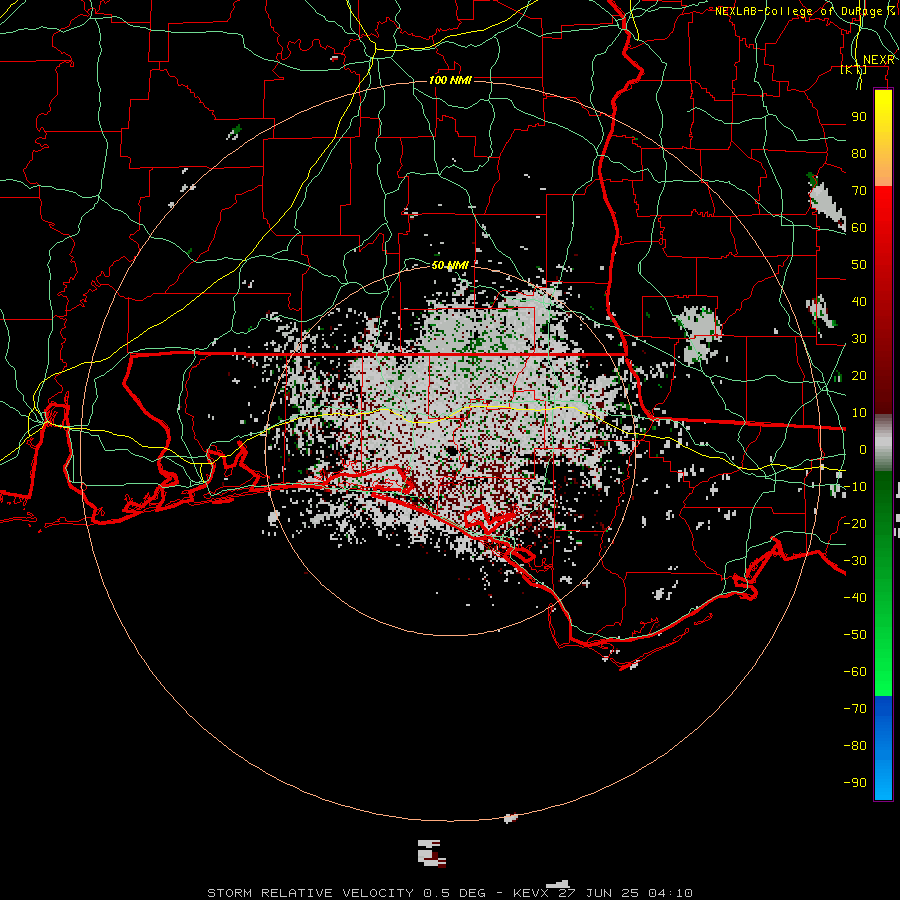Click the -20 value on the velocity scale
This screenshot has width=900, height=900.
[855, 523]
